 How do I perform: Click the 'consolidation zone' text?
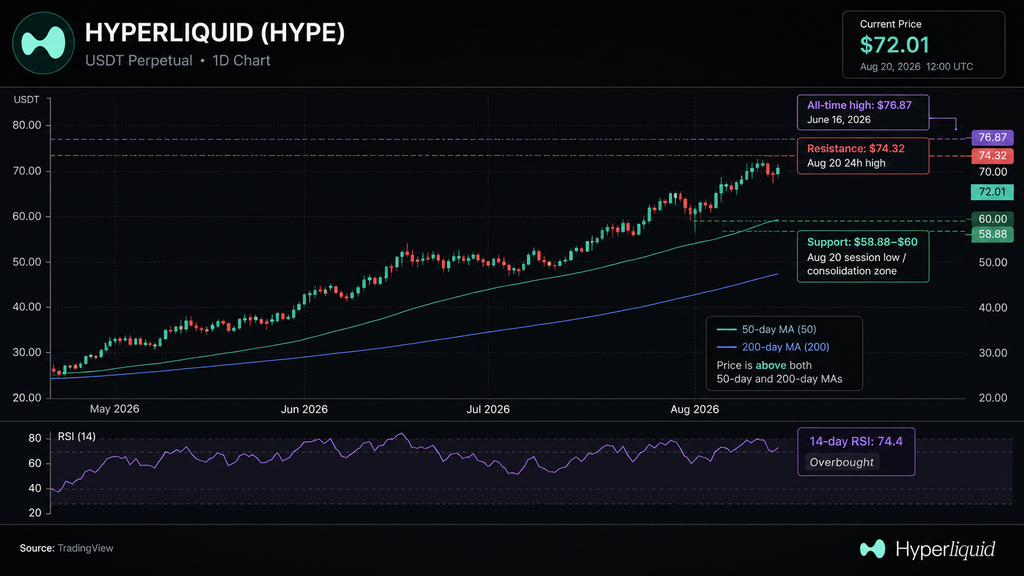coord(852,271)
